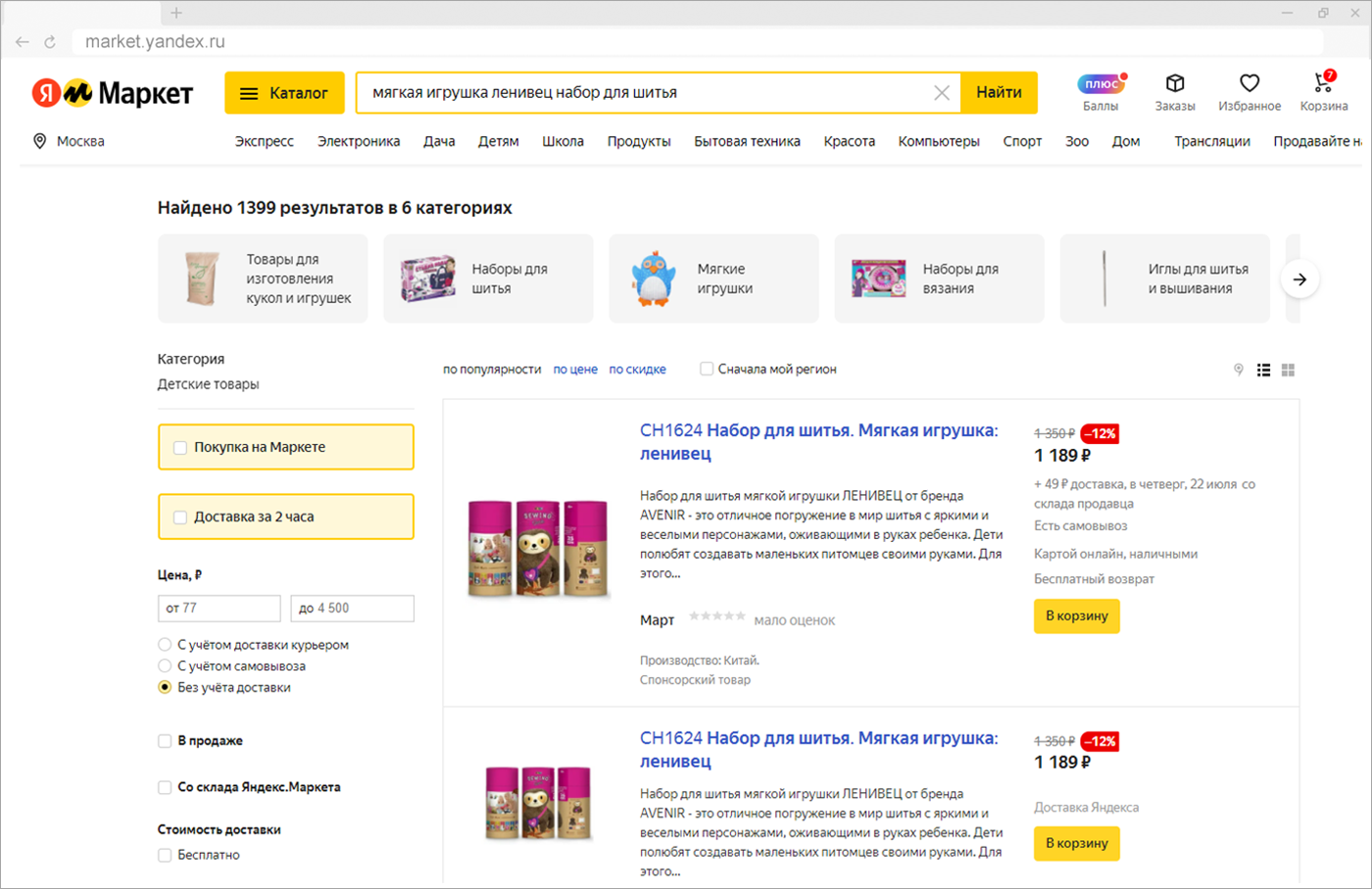Screen dimensions: 1372x889
Task: Open a new browser tab with plus icon
Action: tap(176, 13)
